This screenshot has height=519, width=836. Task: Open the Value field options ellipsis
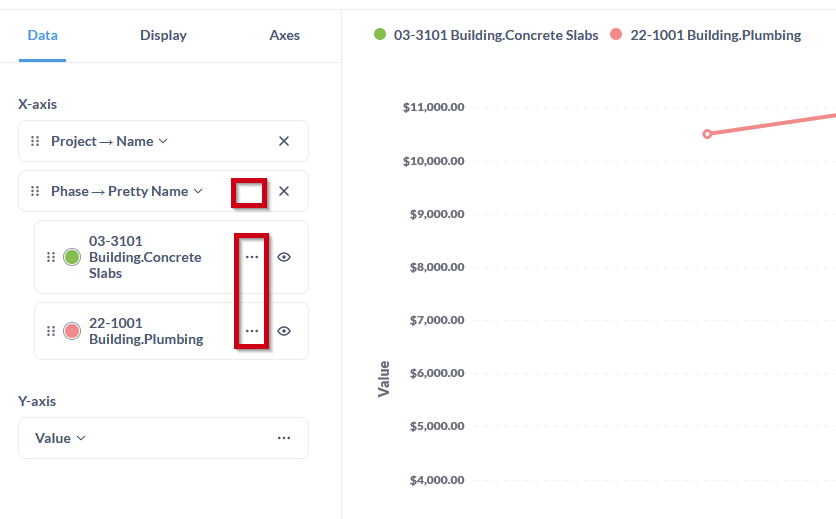point(284,438)
